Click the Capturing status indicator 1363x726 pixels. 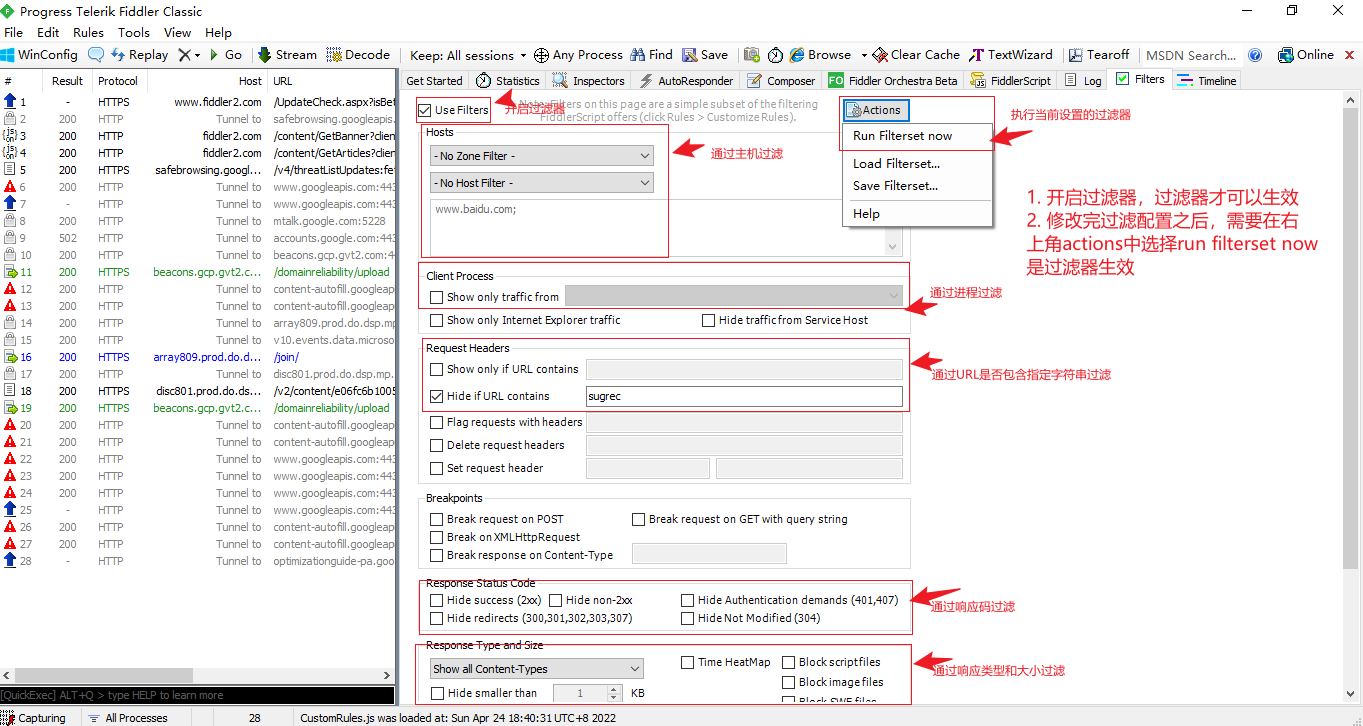[x=34, y=718]
